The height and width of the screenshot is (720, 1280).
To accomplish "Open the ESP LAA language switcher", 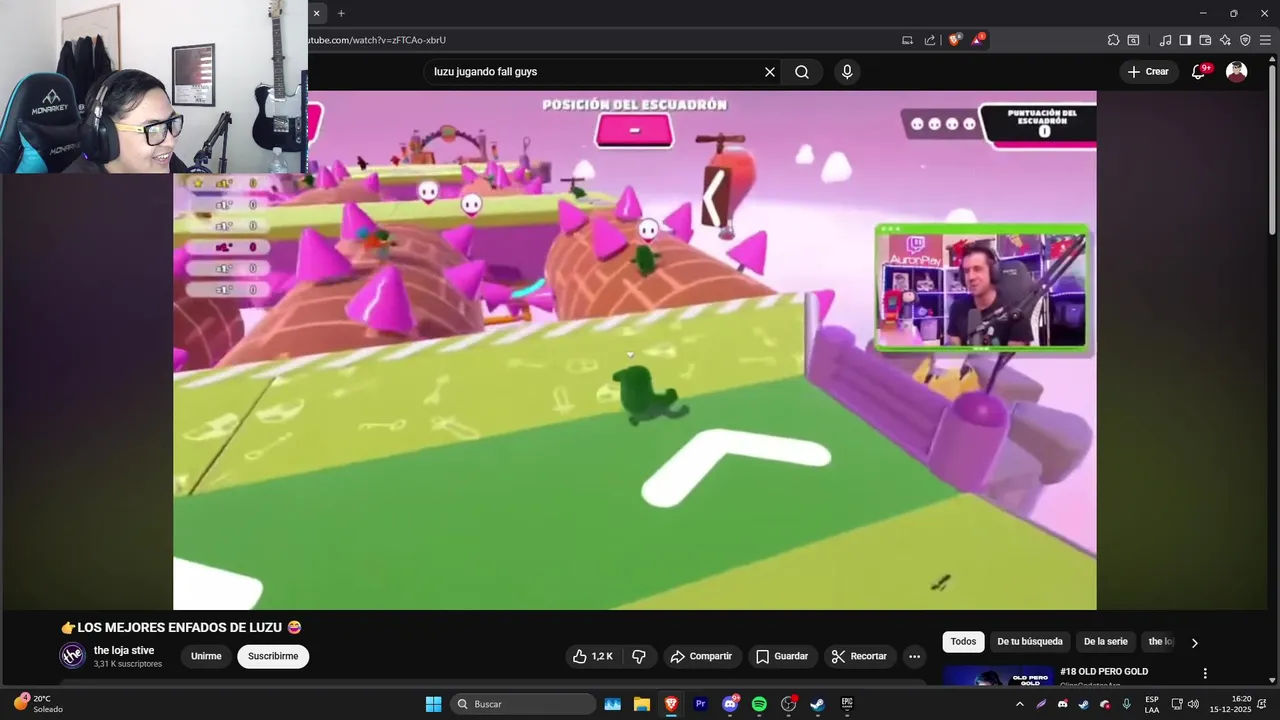I will (x=1152, y=704).
